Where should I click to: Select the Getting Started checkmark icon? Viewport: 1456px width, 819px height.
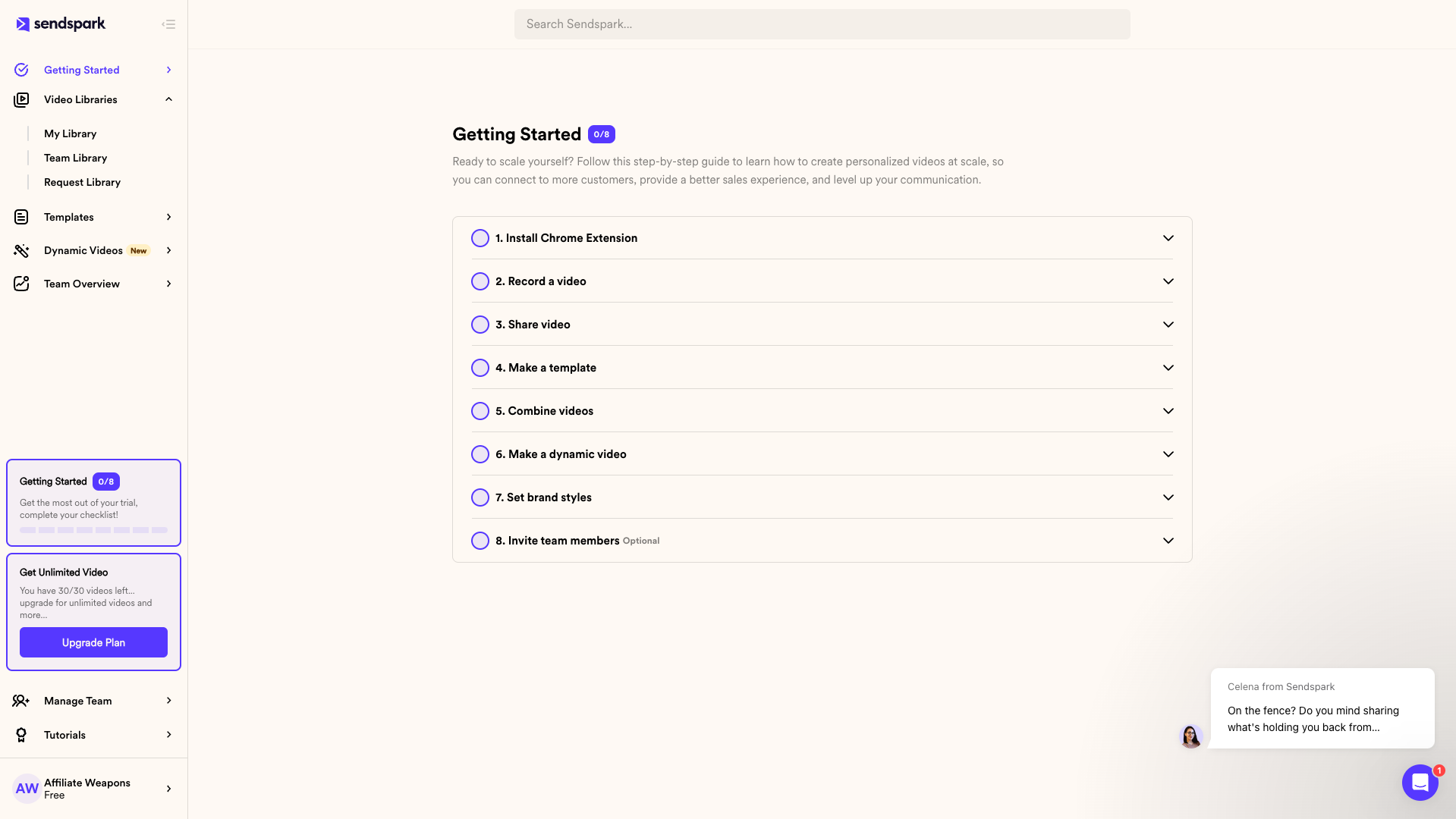point(21,69)
